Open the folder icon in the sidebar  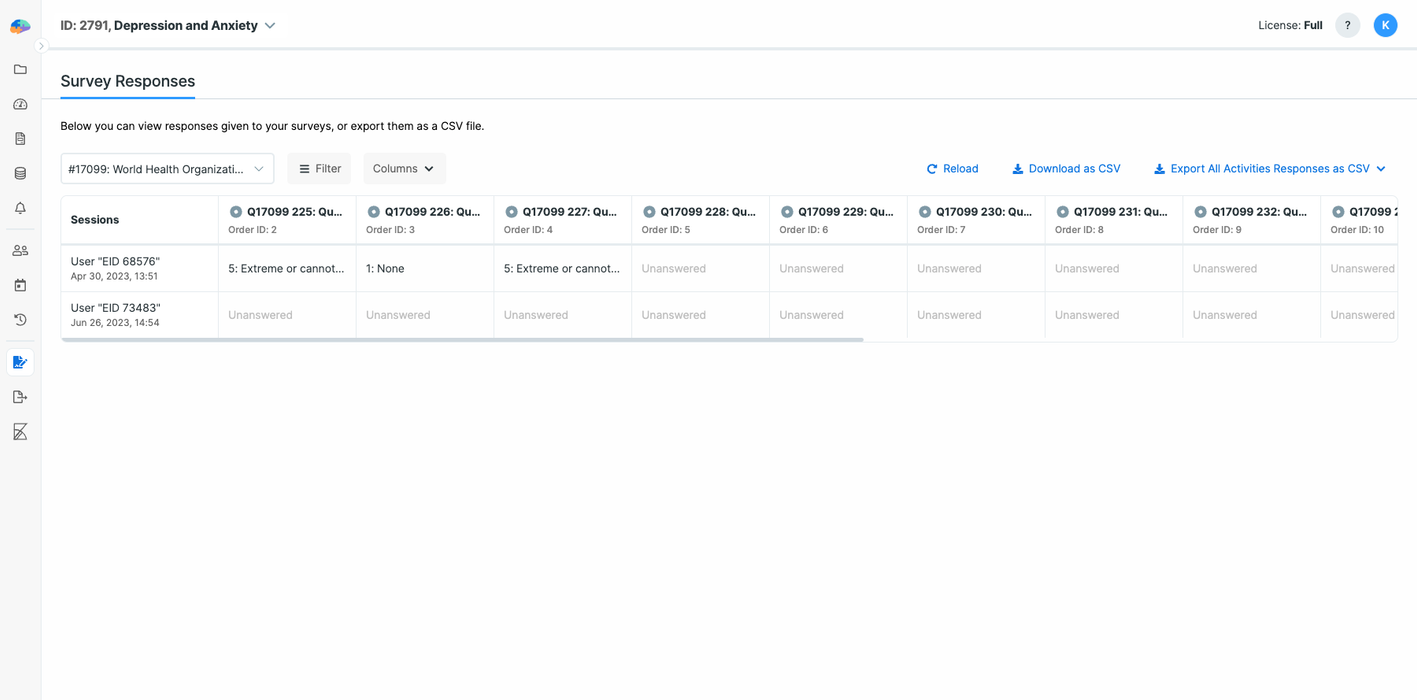coord(20,70)
